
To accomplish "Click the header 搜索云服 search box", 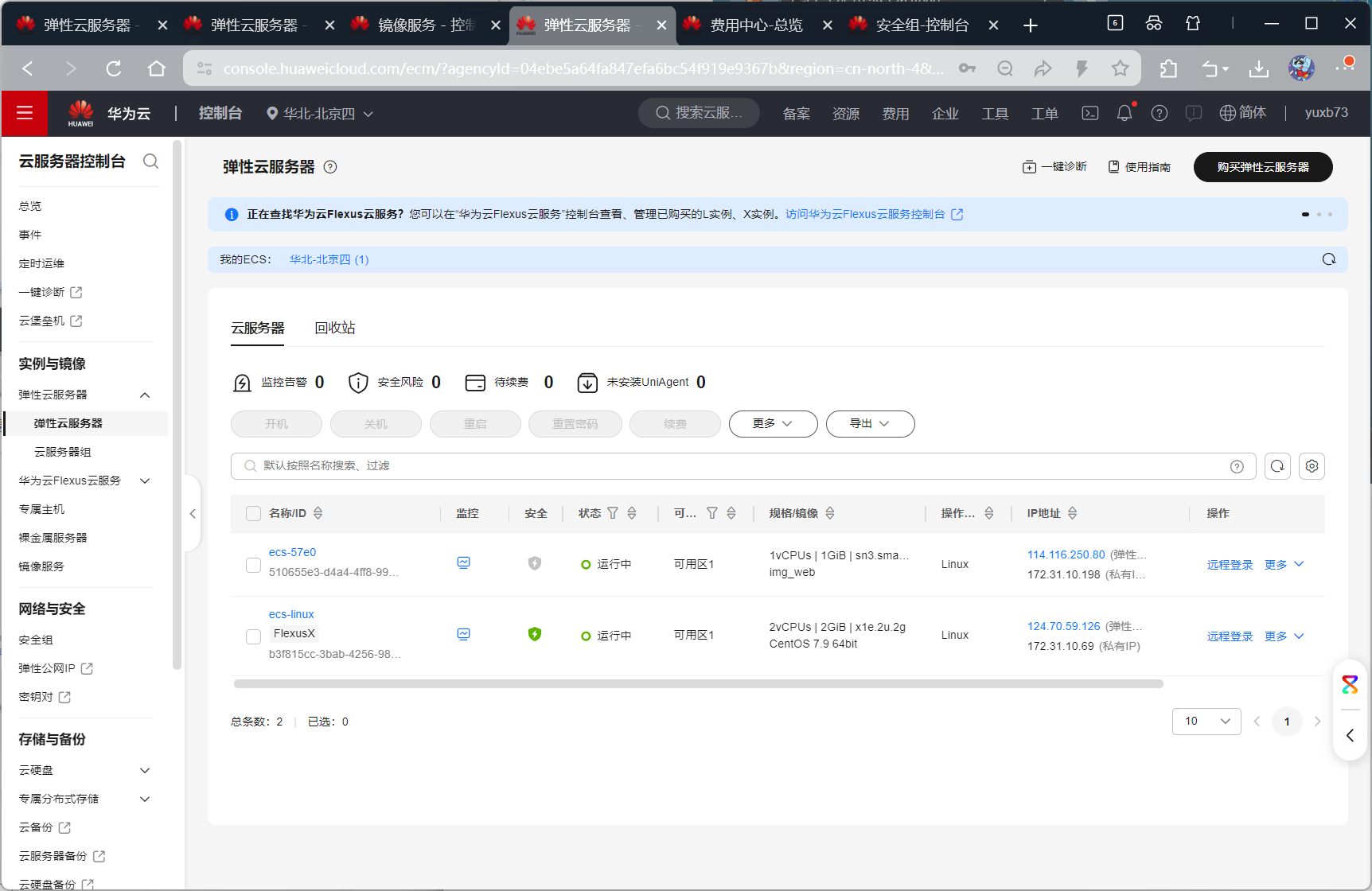I will point(699,113).
